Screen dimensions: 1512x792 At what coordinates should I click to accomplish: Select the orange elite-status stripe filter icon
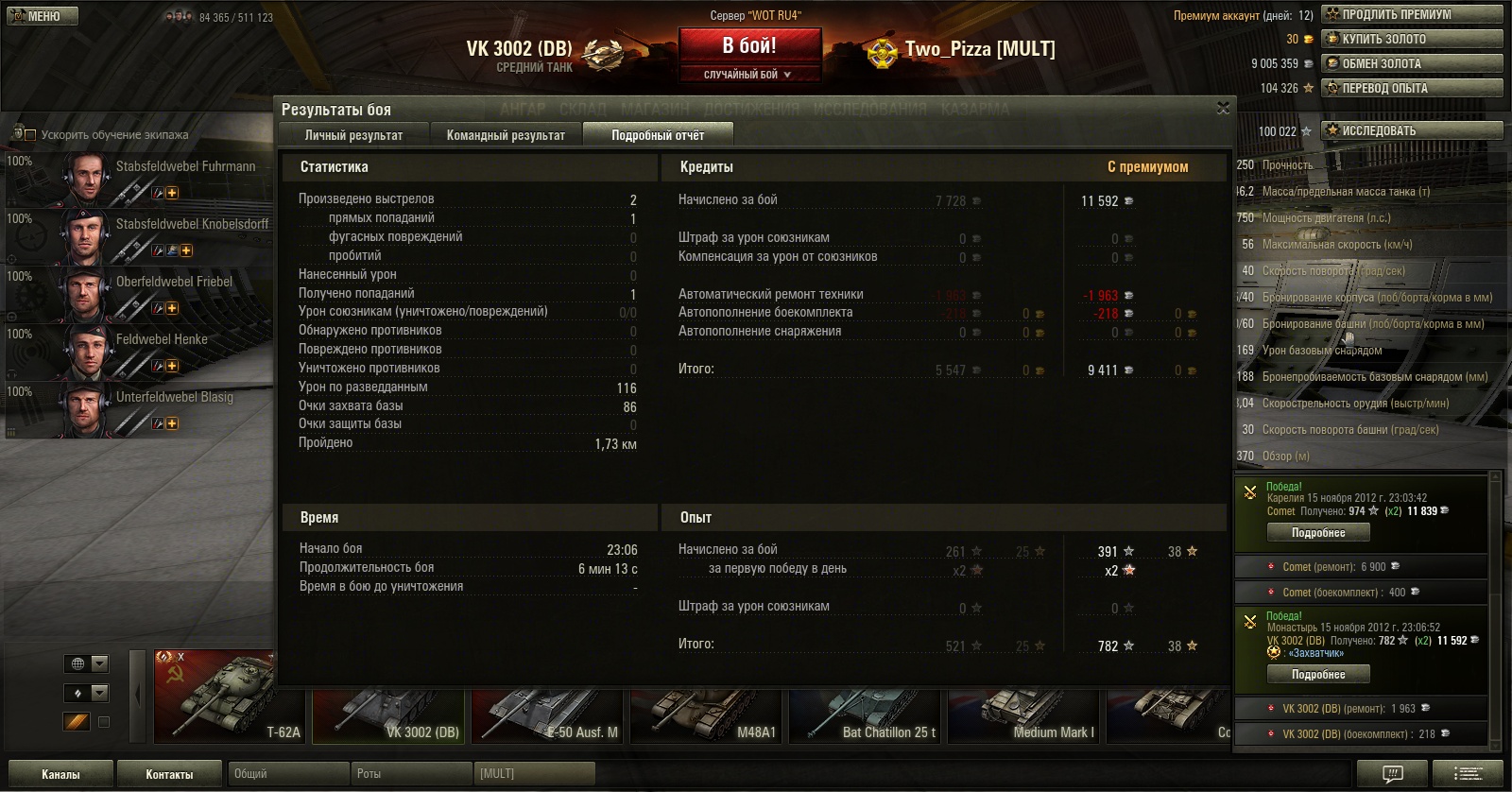point(77,721)
